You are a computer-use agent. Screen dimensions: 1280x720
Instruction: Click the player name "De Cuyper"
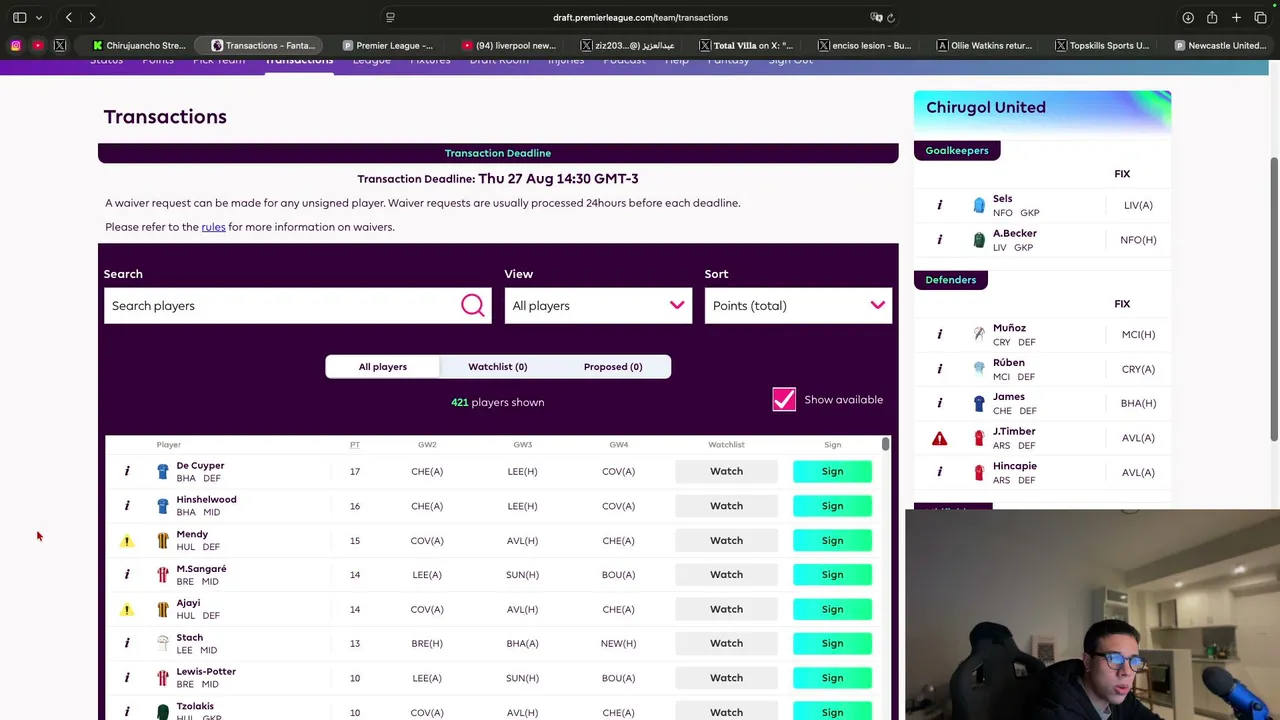(x=200, y=465)
